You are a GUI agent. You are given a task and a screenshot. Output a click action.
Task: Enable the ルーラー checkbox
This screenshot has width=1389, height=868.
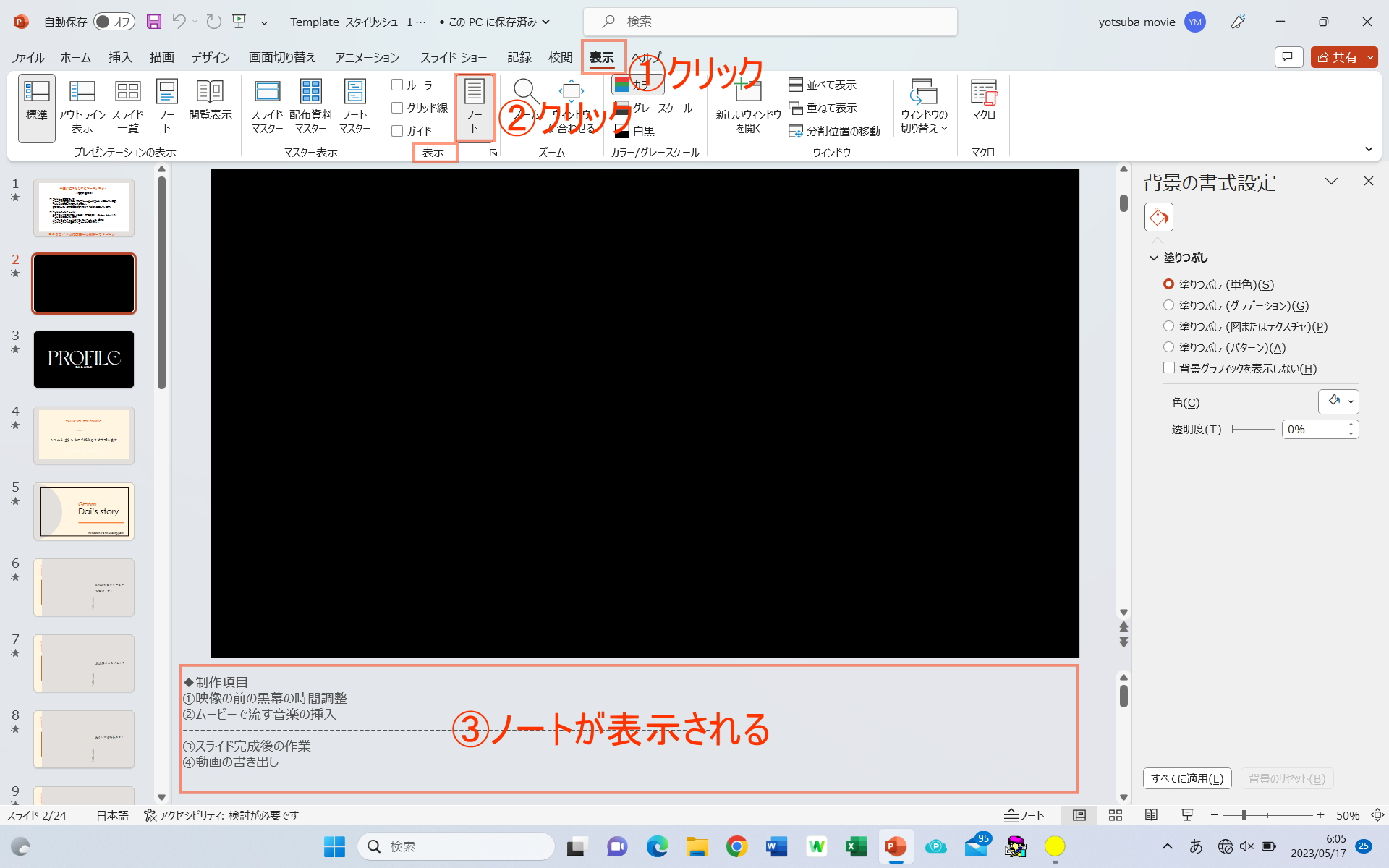[x=398, y=84]
